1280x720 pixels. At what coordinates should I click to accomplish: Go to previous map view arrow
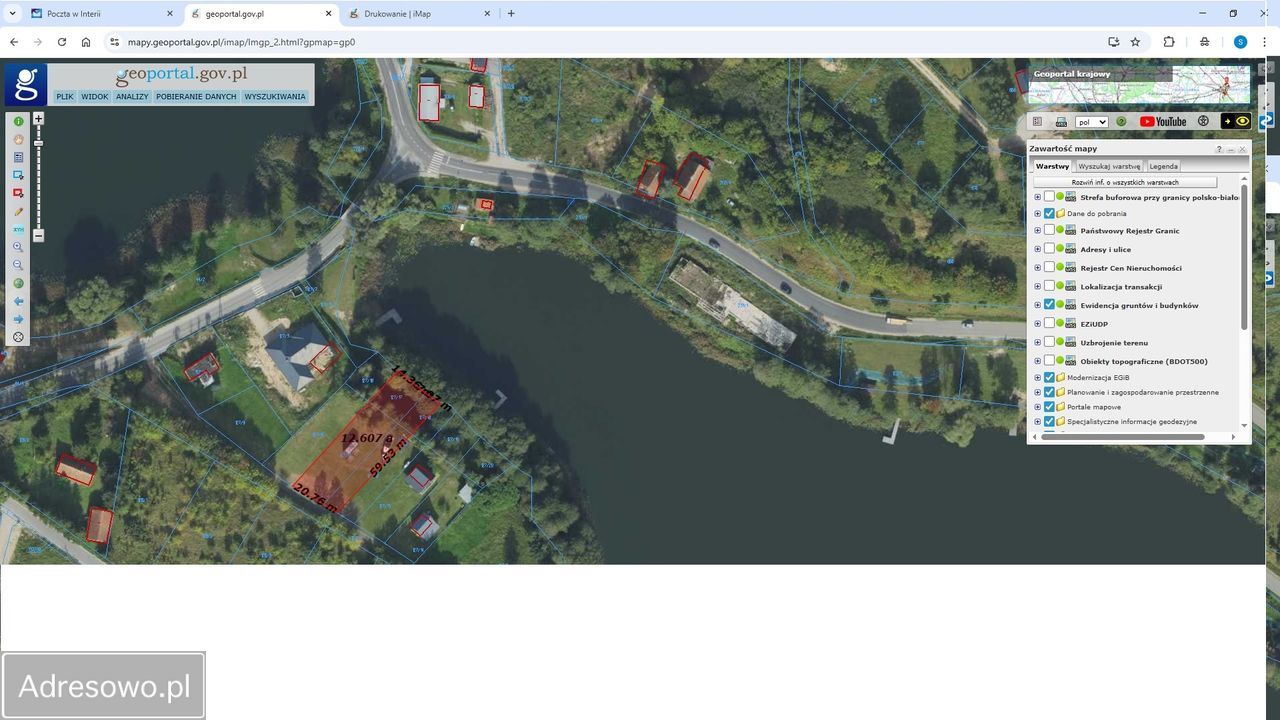coord(18,301)
